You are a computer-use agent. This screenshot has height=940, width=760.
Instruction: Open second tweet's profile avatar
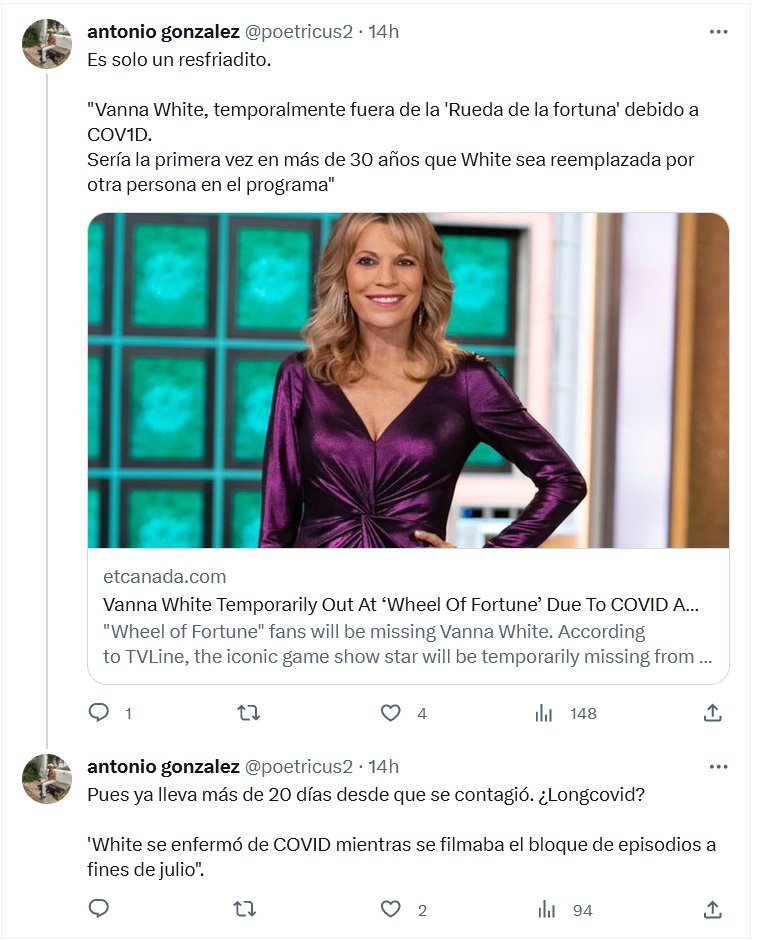47,779
